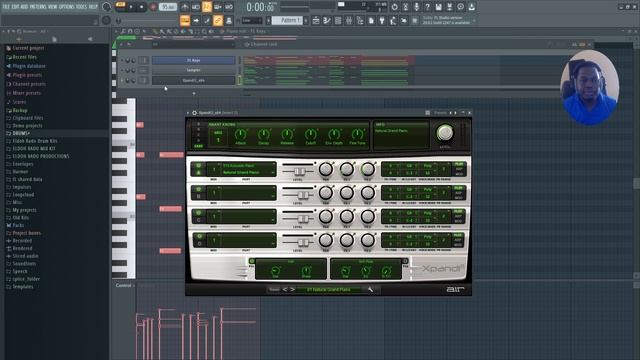Open the Pattern 1 selector dropdown
The height and width of the screenshot is (360, 640).
tap(287, 20)
